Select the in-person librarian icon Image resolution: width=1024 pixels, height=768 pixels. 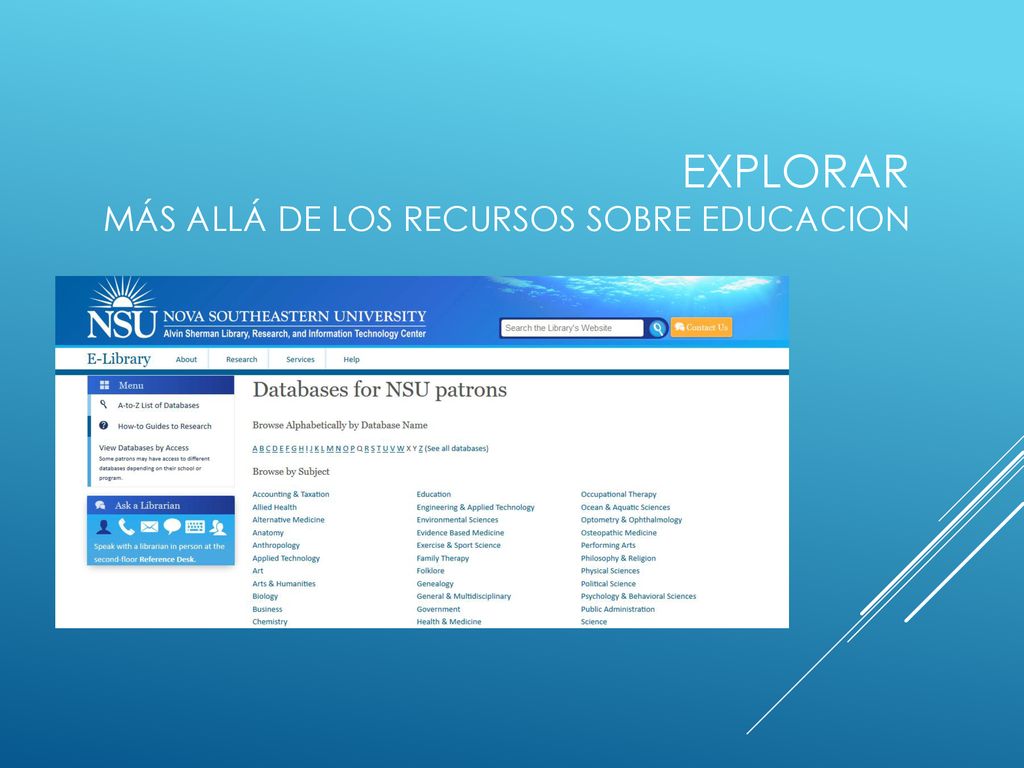tap(103, 526)
